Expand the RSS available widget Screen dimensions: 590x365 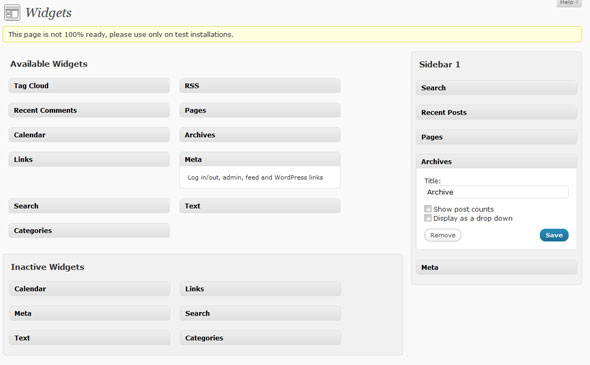[260, 86]
